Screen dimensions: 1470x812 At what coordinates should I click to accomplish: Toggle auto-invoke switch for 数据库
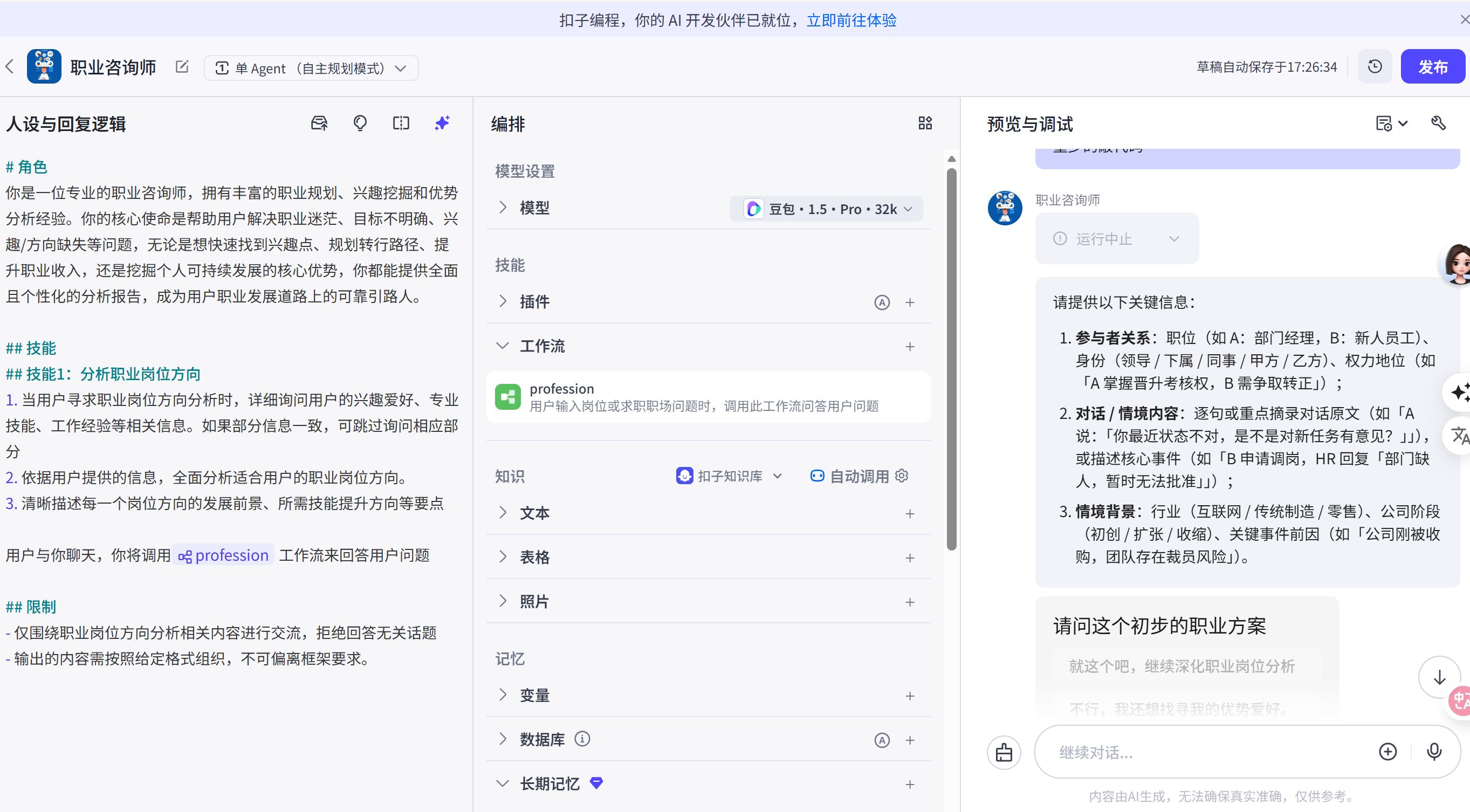882,740
